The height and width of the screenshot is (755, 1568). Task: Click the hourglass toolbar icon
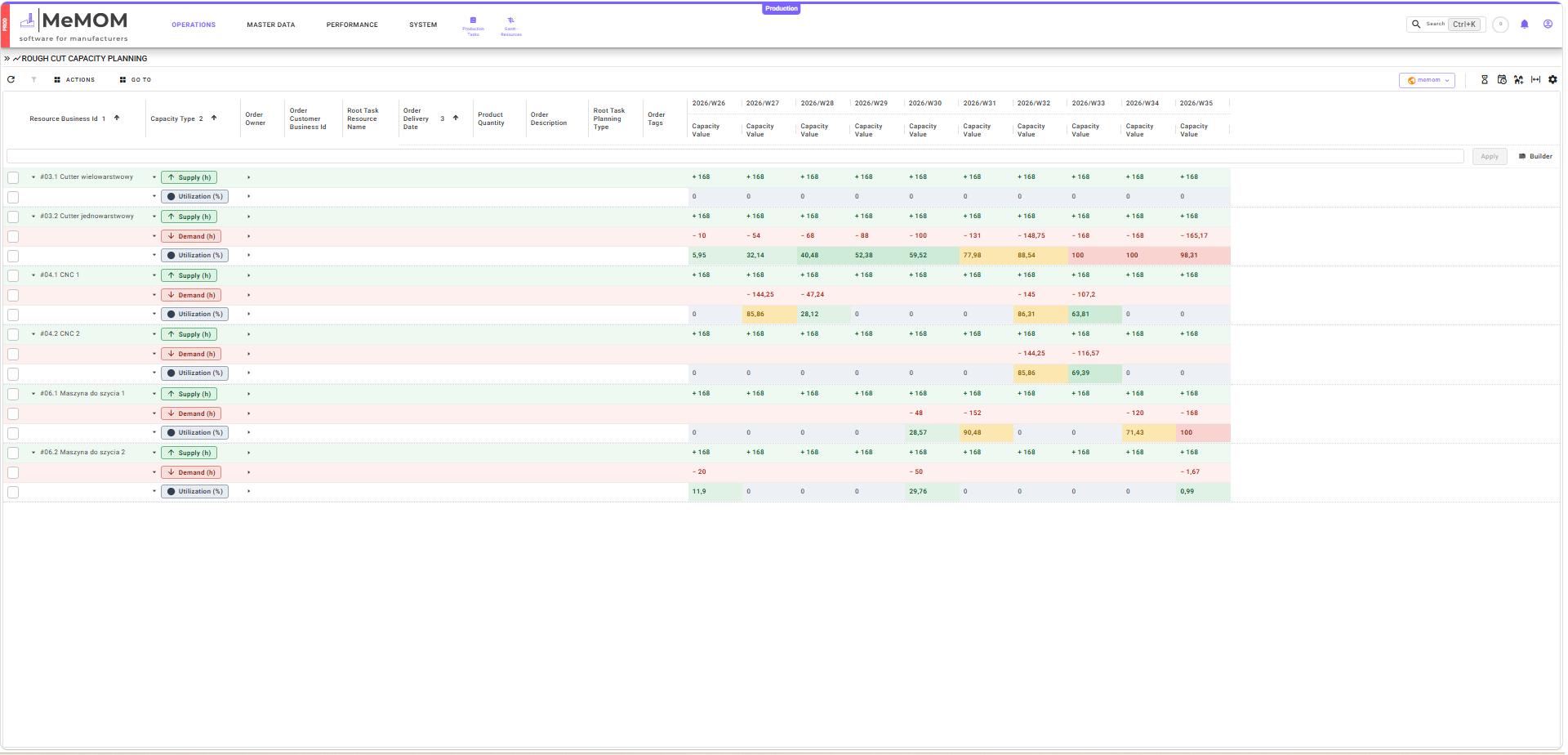point(1485,79)
